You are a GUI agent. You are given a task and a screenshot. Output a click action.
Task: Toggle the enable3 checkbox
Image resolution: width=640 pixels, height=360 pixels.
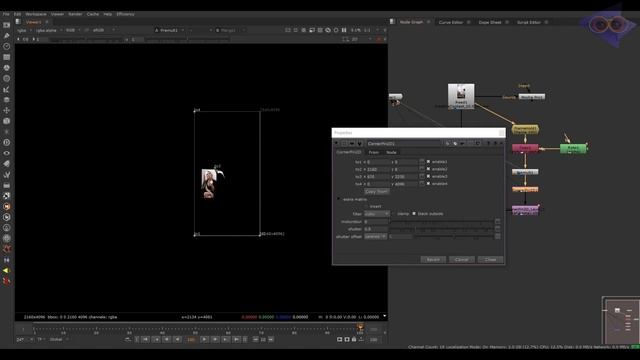point(428,176)
